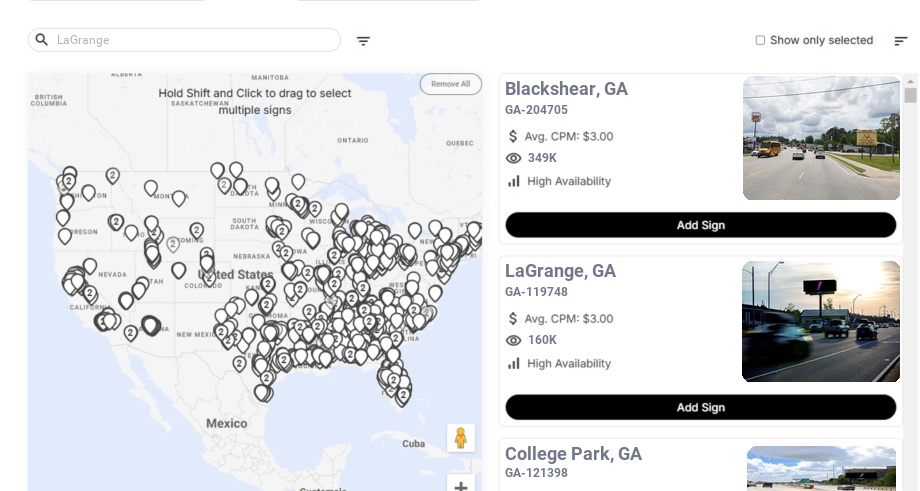Open the filter icon beside search box

coord(363,41)
